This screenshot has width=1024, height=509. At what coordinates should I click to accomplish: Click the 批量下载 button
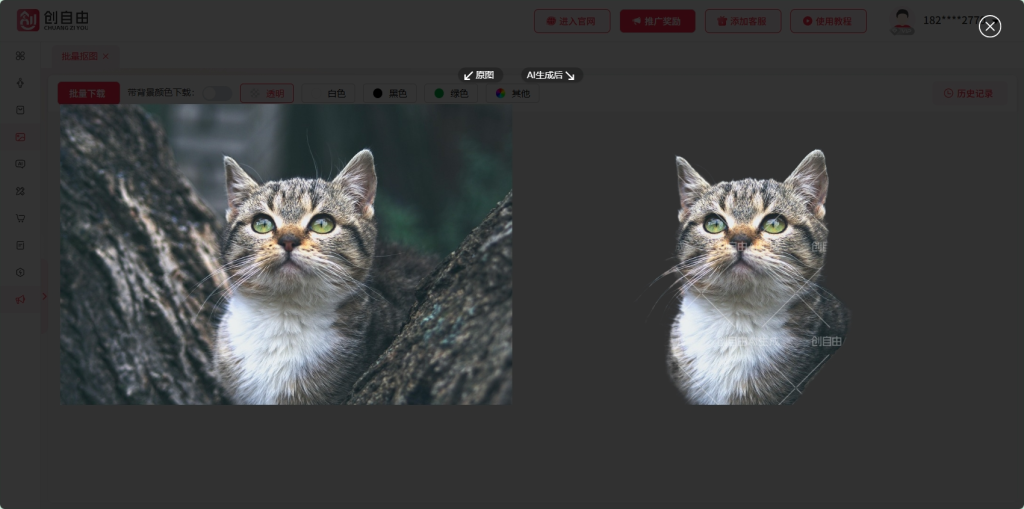pos(88,93)
